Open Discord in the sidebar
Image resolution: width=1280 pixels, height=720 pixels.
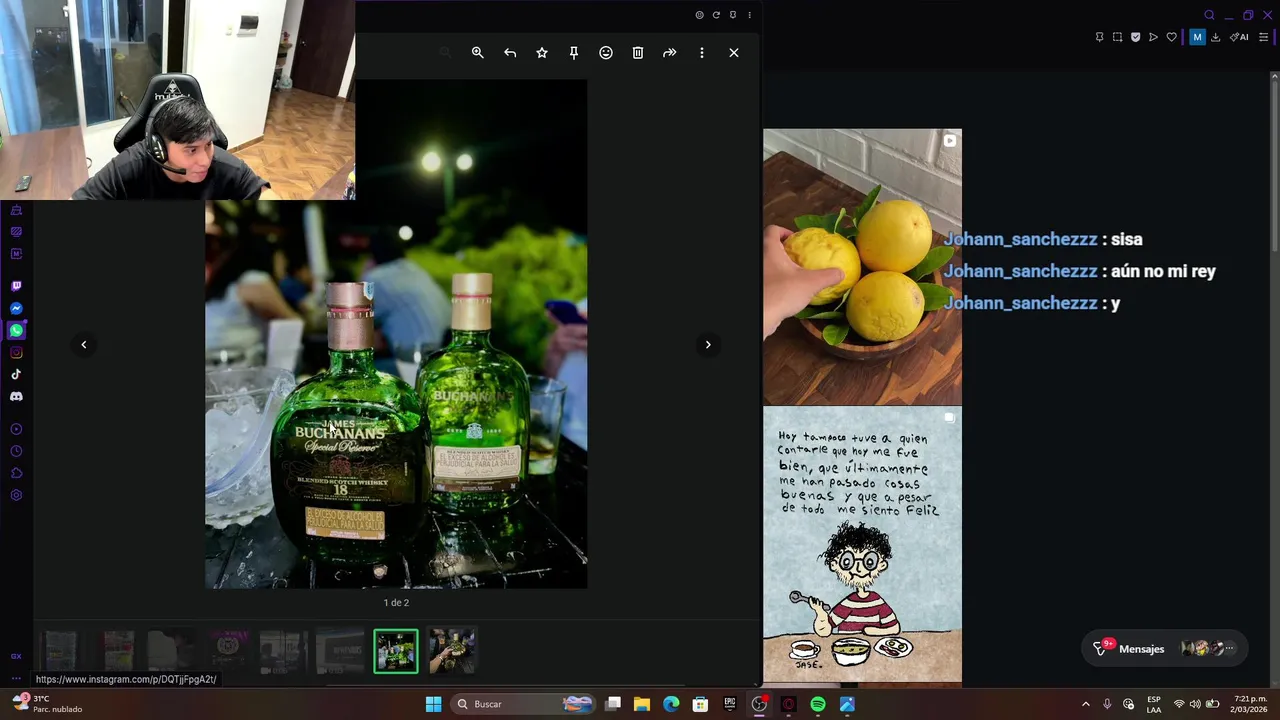pos(16,396)
